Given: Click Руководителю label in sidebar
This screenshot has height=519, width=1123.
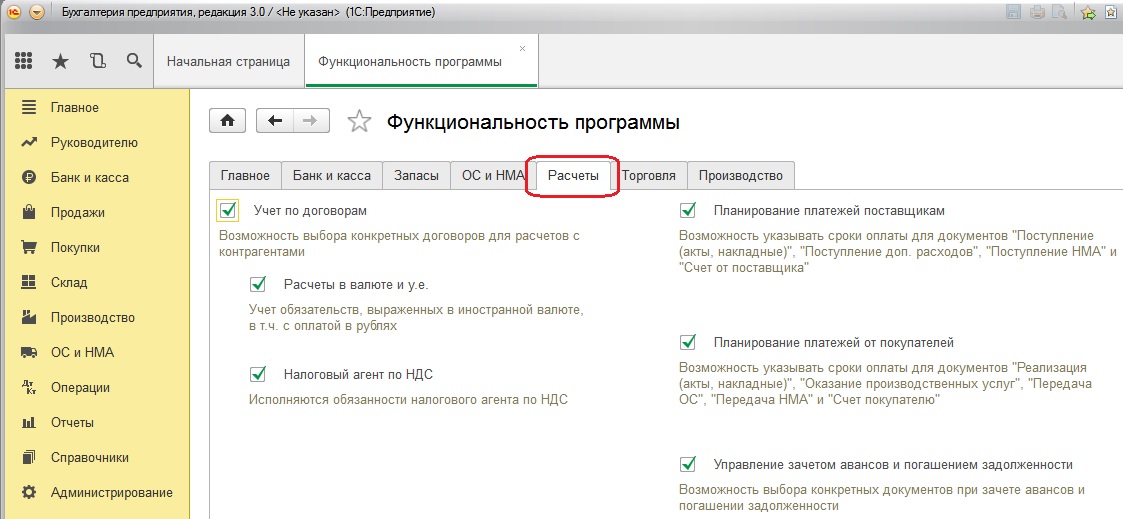Looking at the screenshot, I should click(x=94, y=142).
